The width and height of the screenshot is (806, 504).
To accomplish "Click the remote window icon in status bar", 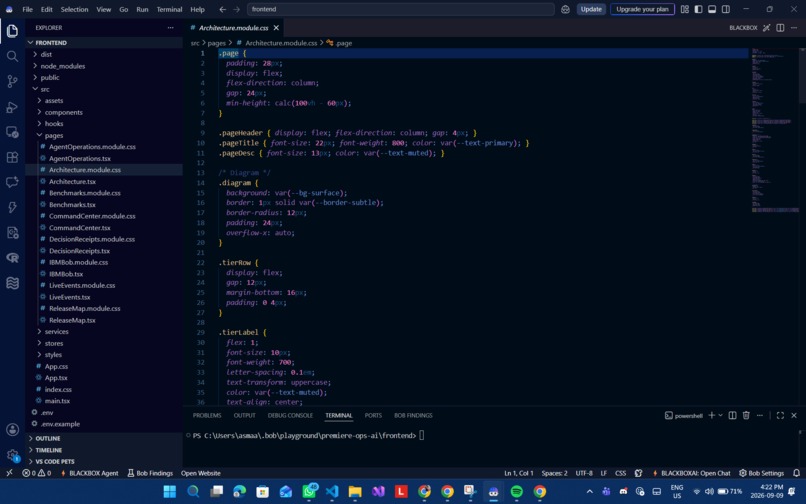I will click(x=9, y=473).
